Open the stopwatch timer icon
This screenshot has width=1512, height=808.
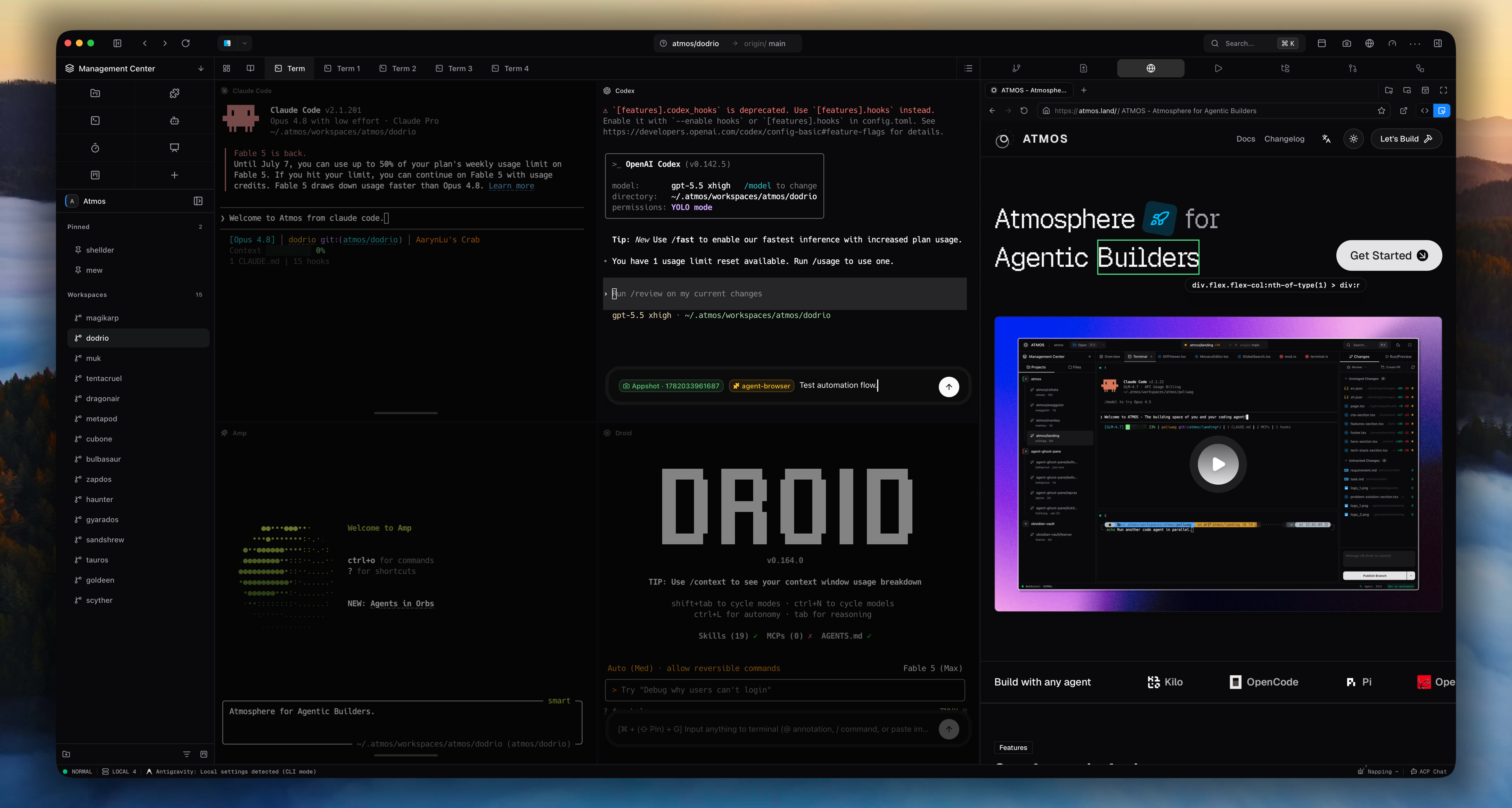click(x=95, y=148)
